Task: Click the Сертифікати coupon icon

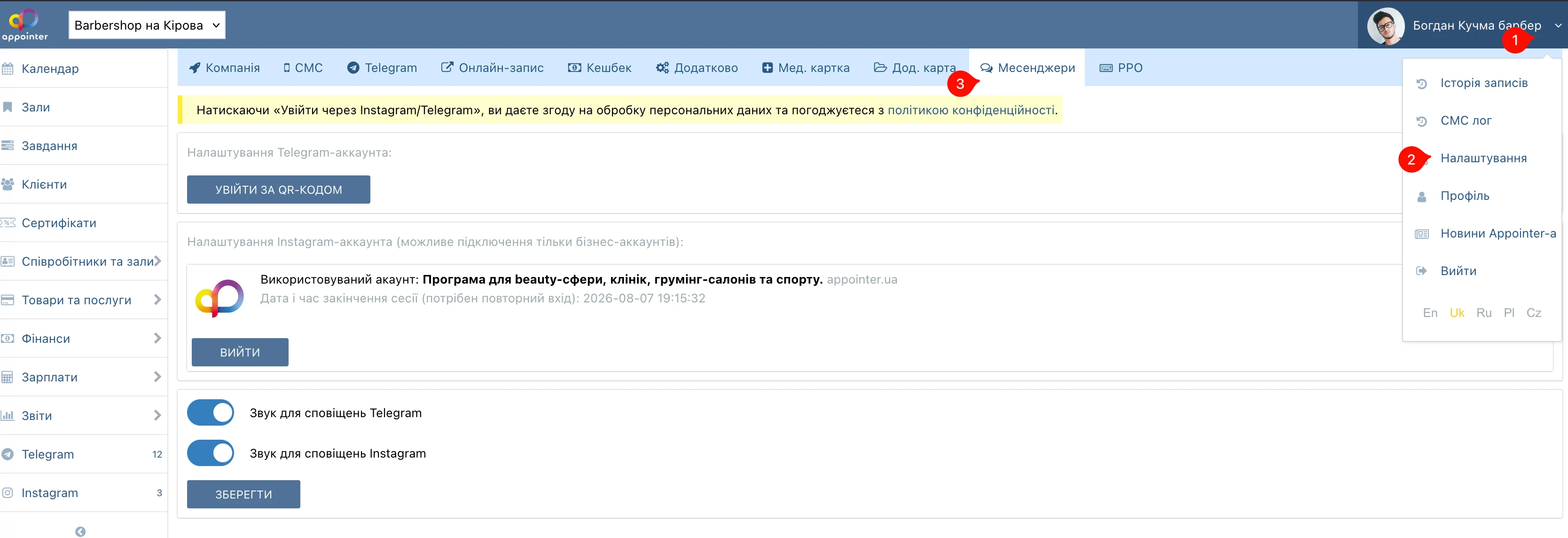Action: click(8, 223)
